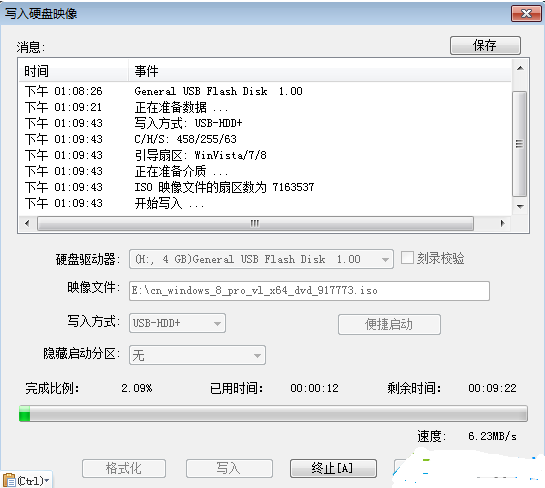Viewport: 545px width, 488px height.
Task: Open the 隐藏启动分区 dropdown
Action: (197, 355)
